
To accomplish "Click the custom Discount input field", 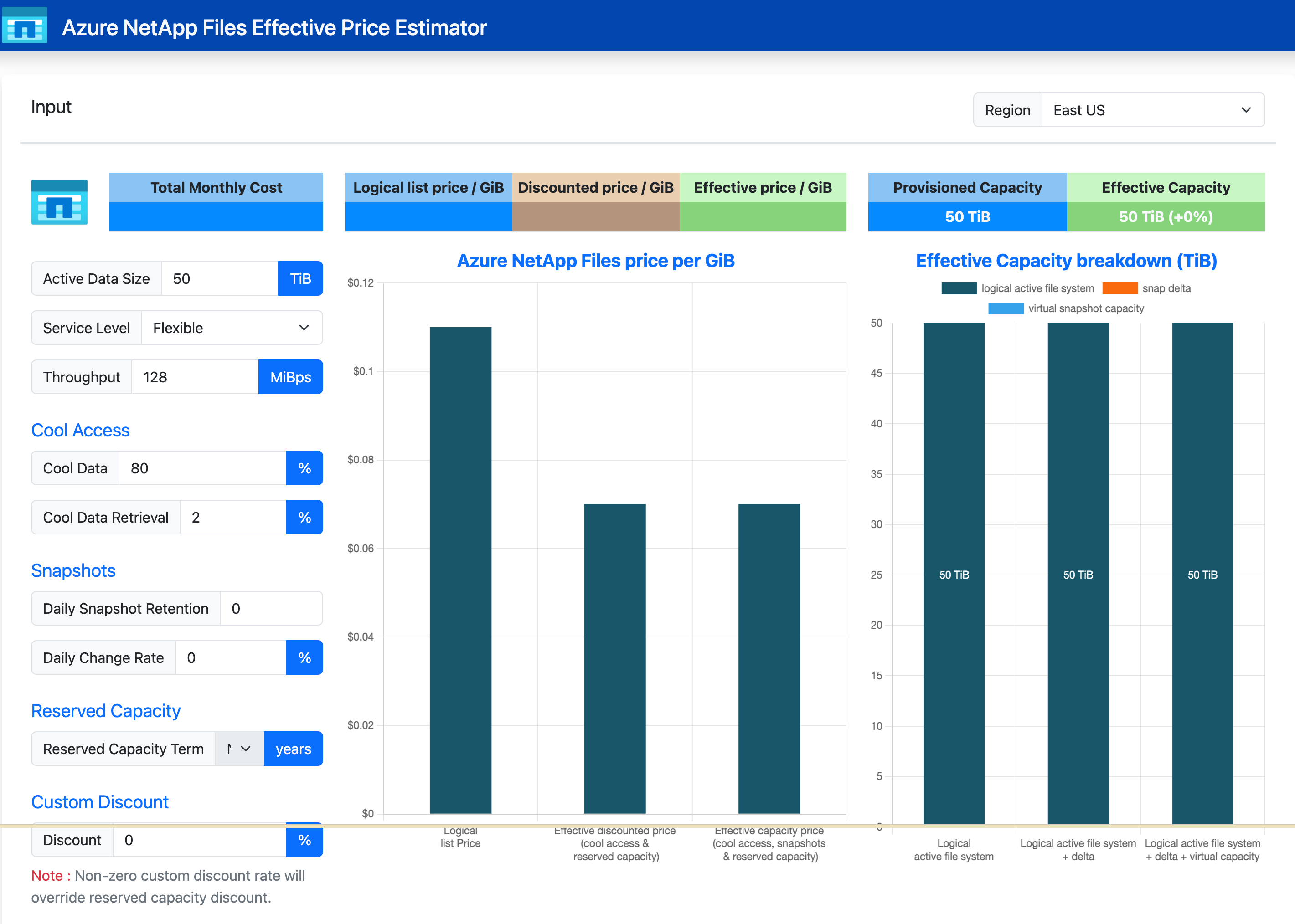I will tap(199, 840).
